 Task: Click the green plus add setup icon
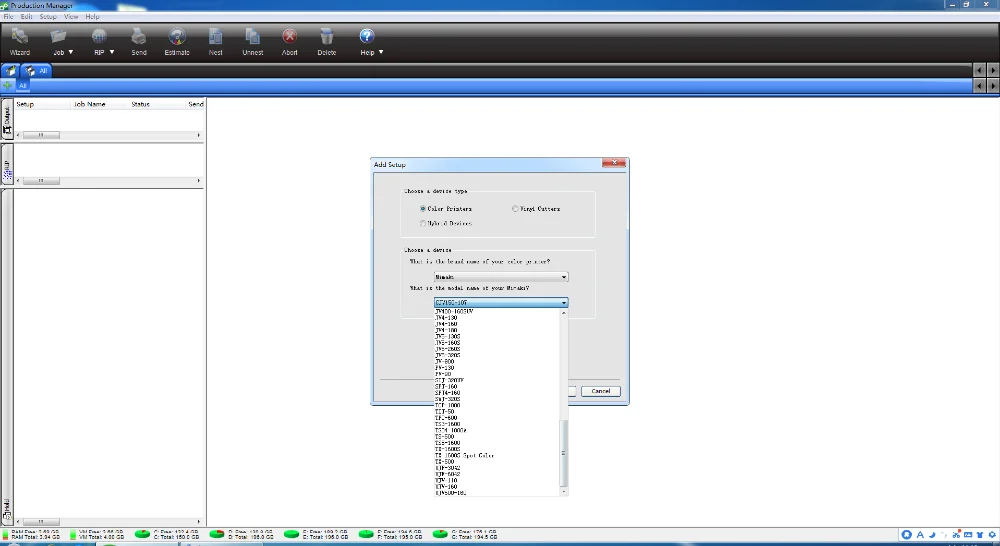(8, 85)
